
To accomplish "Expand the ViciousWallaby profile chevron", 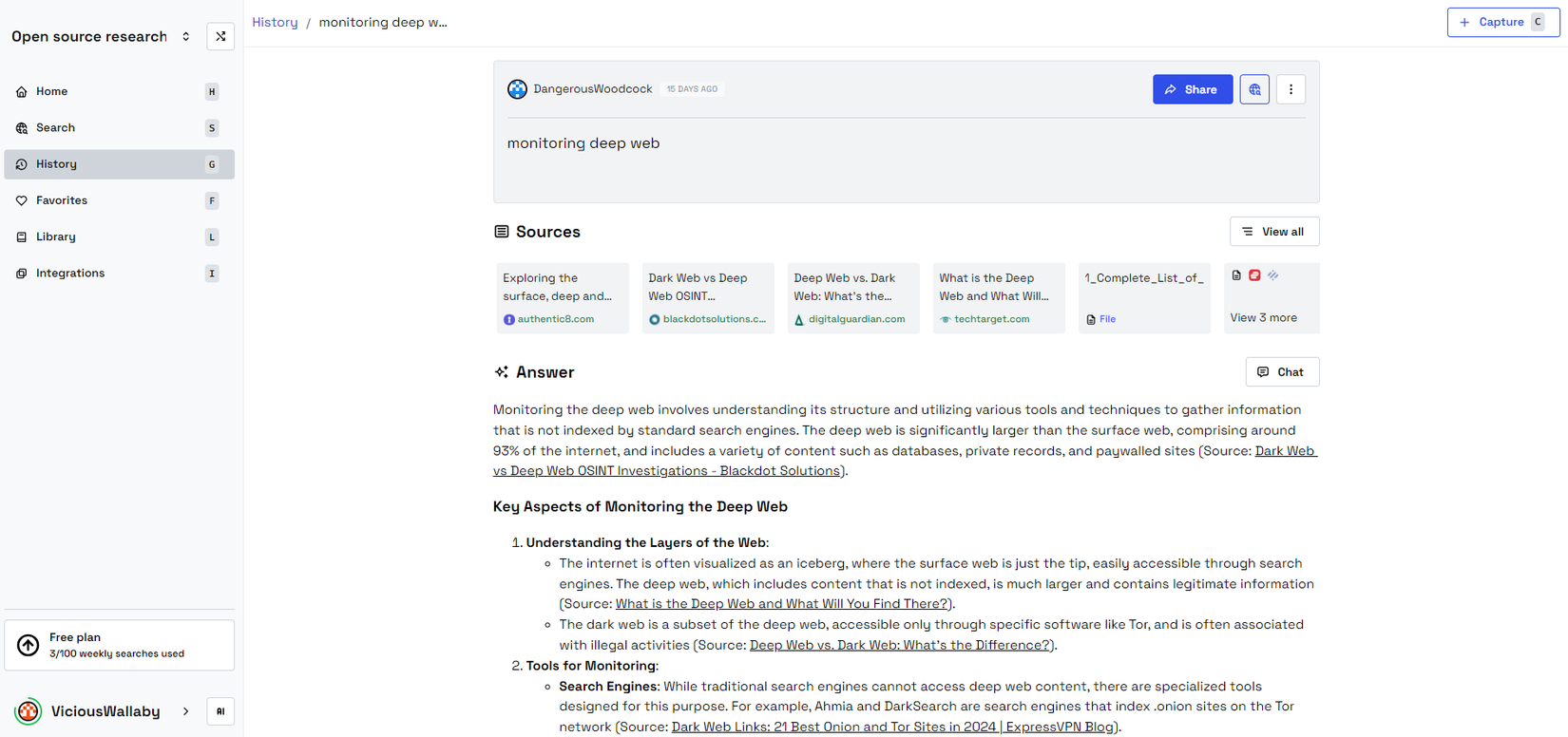I will [x=185, y=711].
